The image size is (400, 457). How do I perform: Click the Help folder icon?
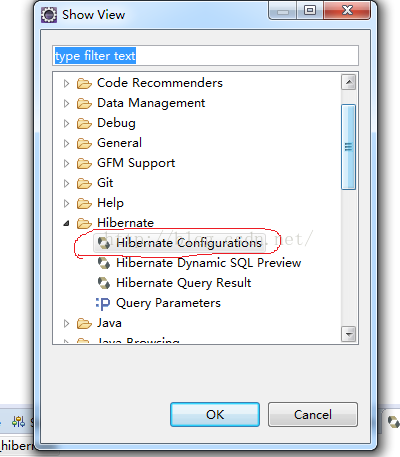click(84, 203)
